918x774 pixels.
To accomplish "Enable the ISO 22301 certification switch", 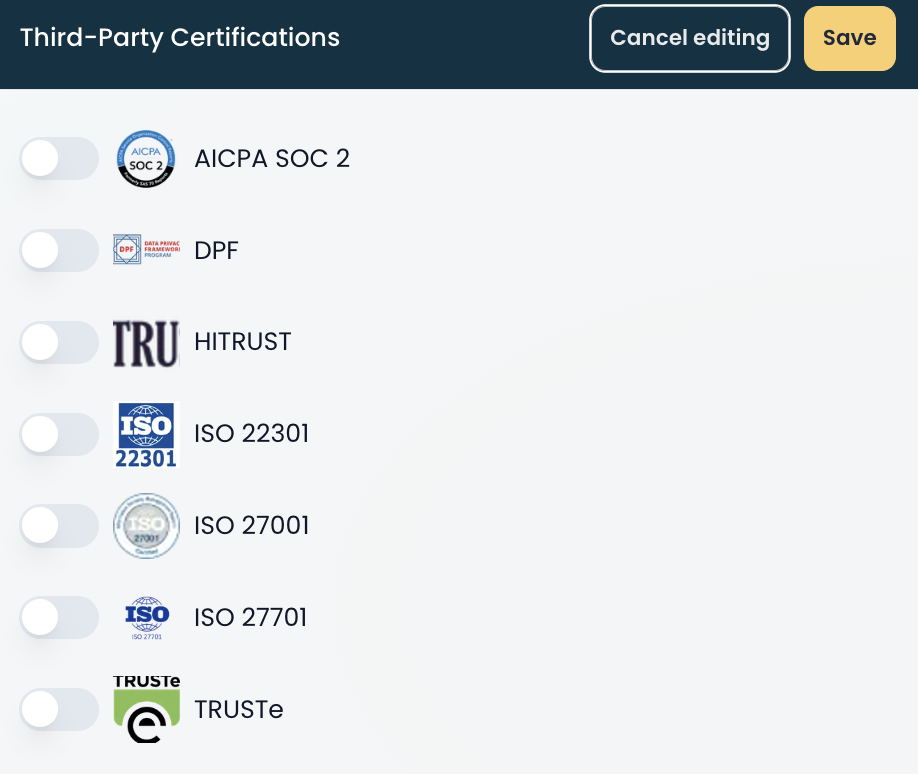I will 59,434.
